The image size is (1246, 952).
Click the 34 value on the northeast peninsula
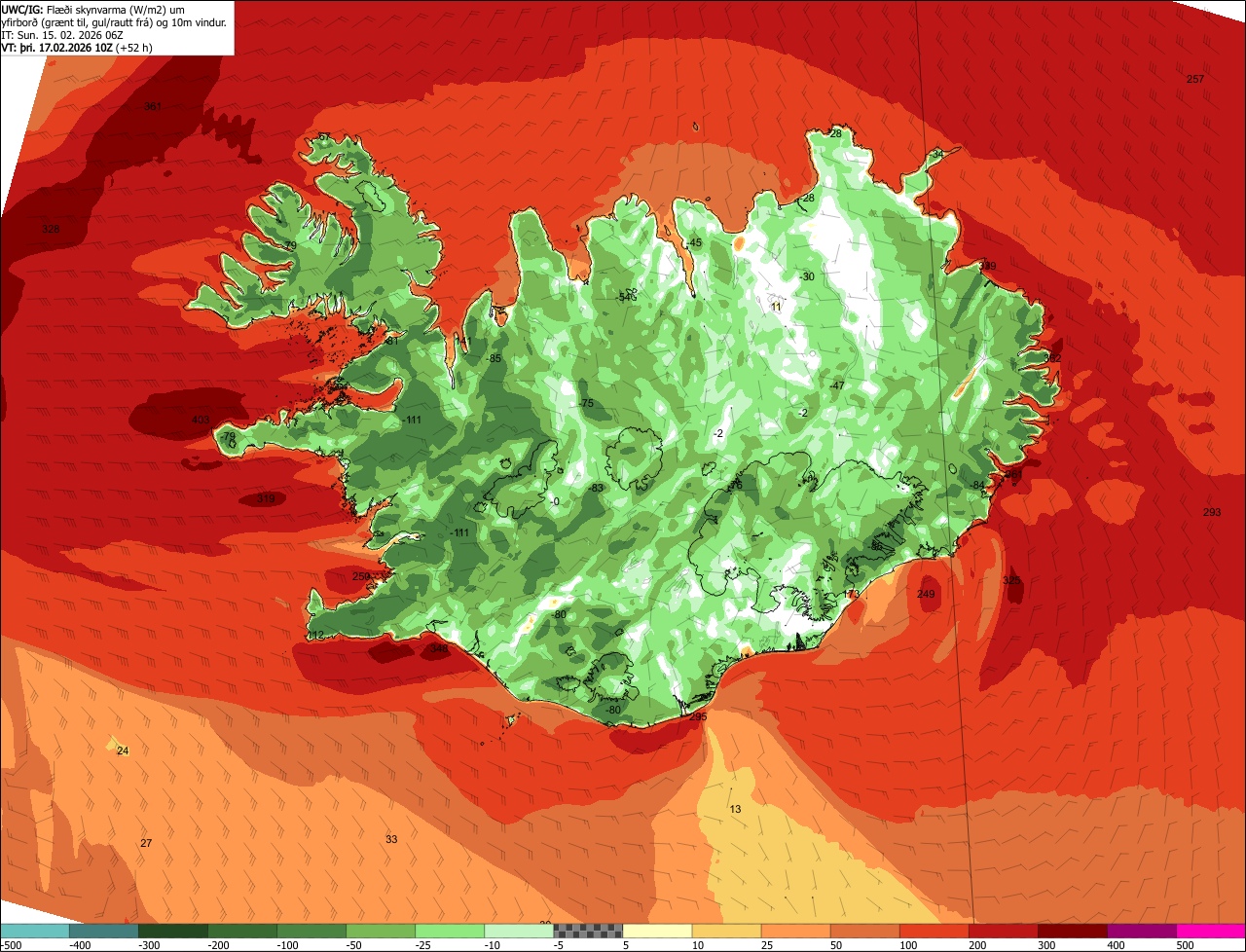click(936, 154)
